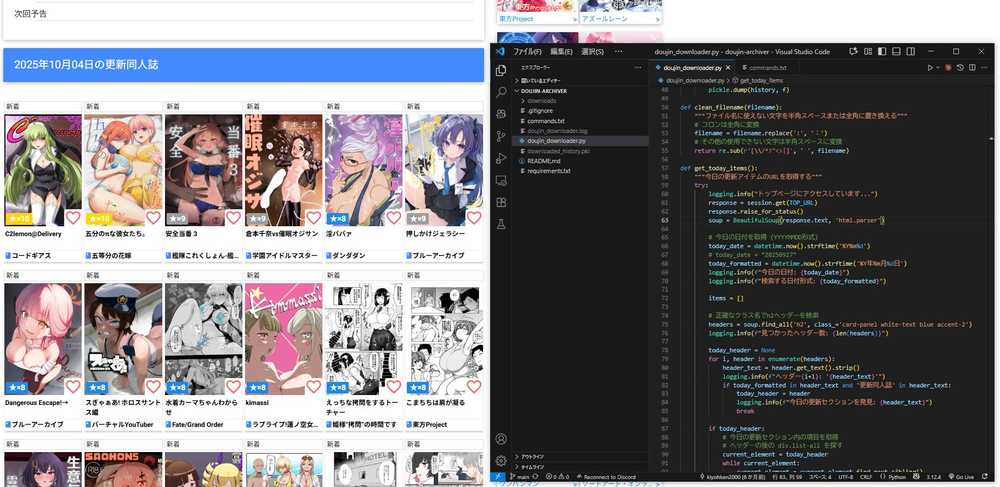Open the timeline history icon in editor toolbar
Viewport: 1000px width, 487px height.
tap(960, 68)
